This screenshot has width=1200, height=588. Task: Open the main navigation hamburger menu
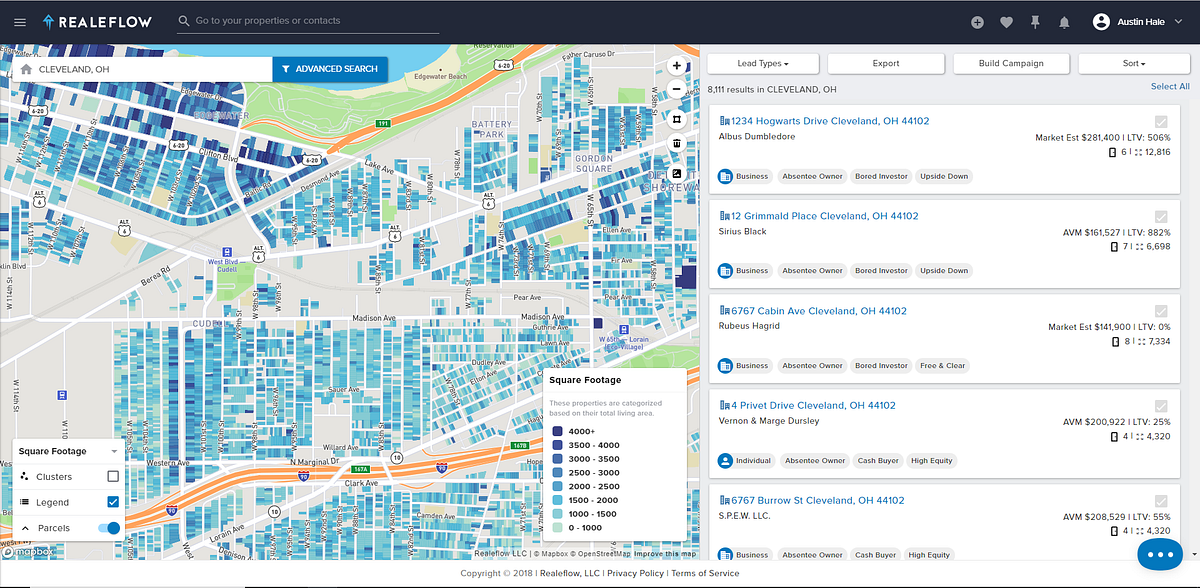tap(19, 20)
